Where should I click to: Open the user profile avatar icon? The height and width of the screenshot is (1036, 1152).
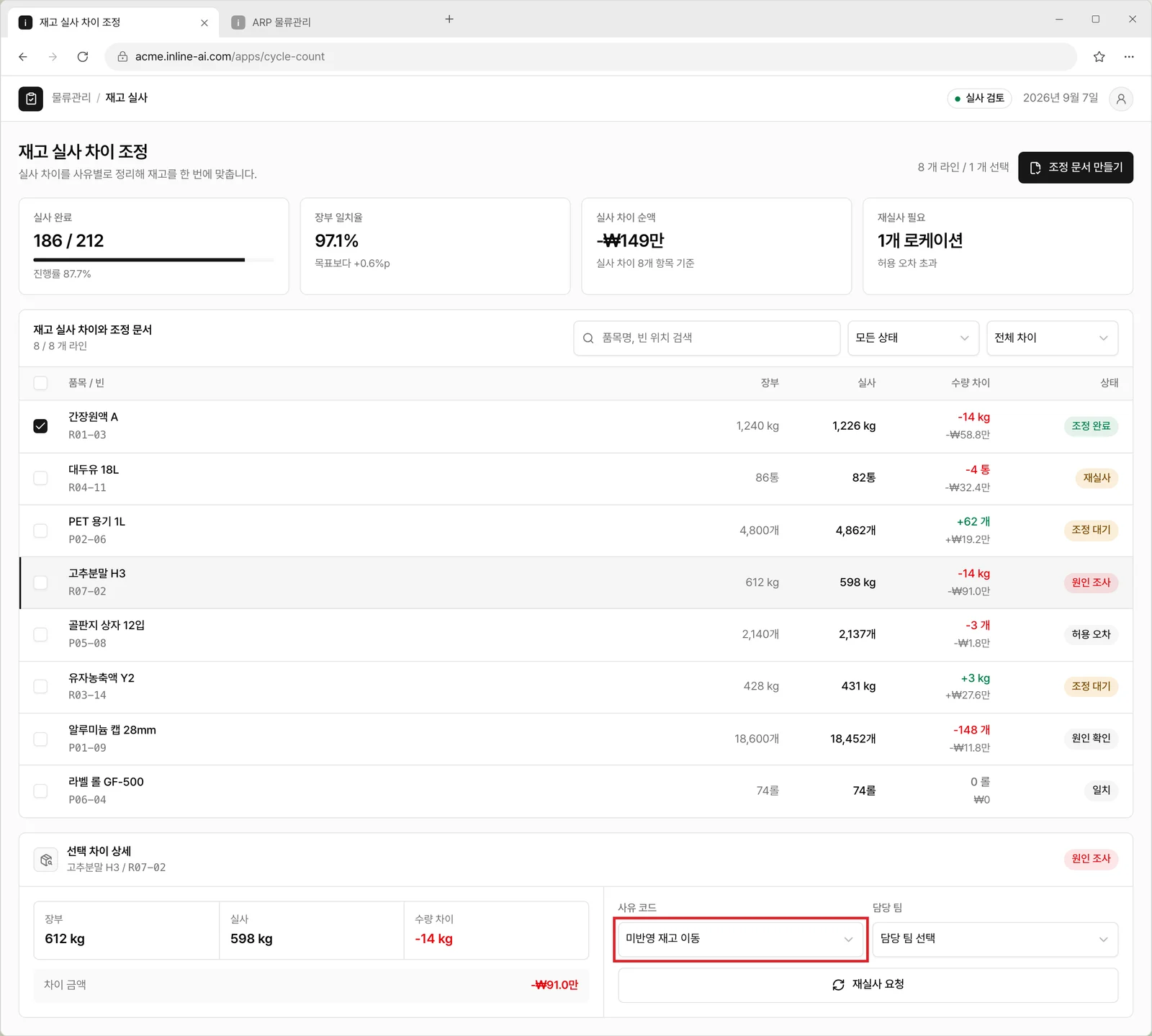coord(1121,99)
